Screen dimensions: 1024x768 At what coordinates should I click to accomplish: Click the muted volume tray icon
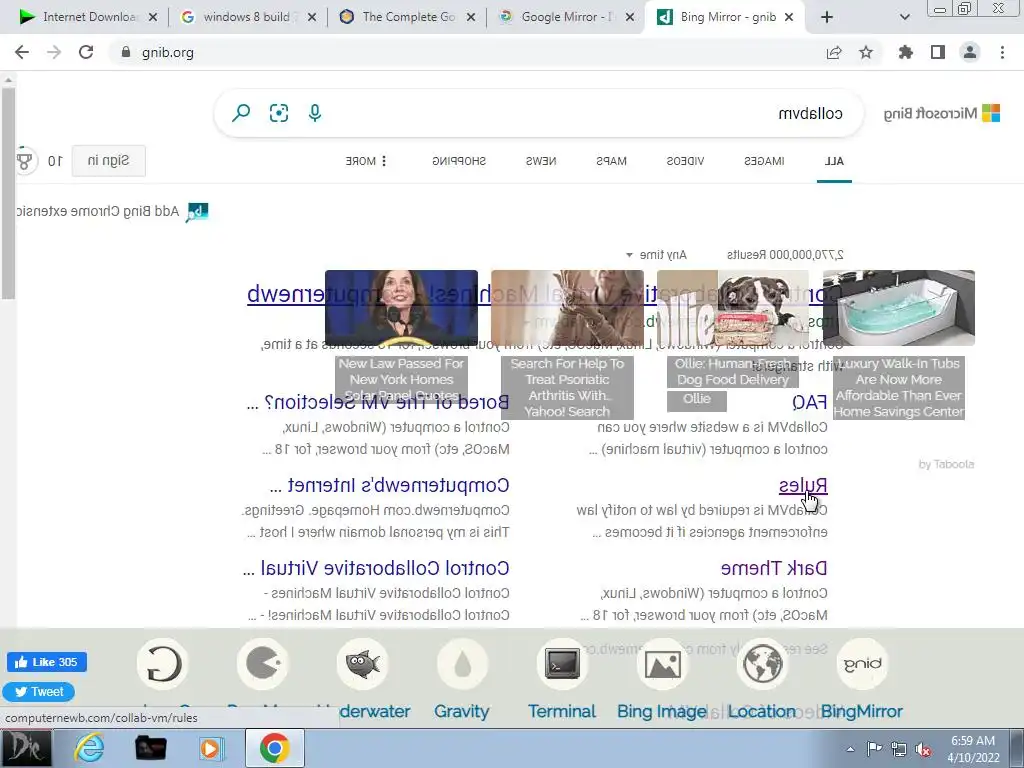tap(923, 749)
